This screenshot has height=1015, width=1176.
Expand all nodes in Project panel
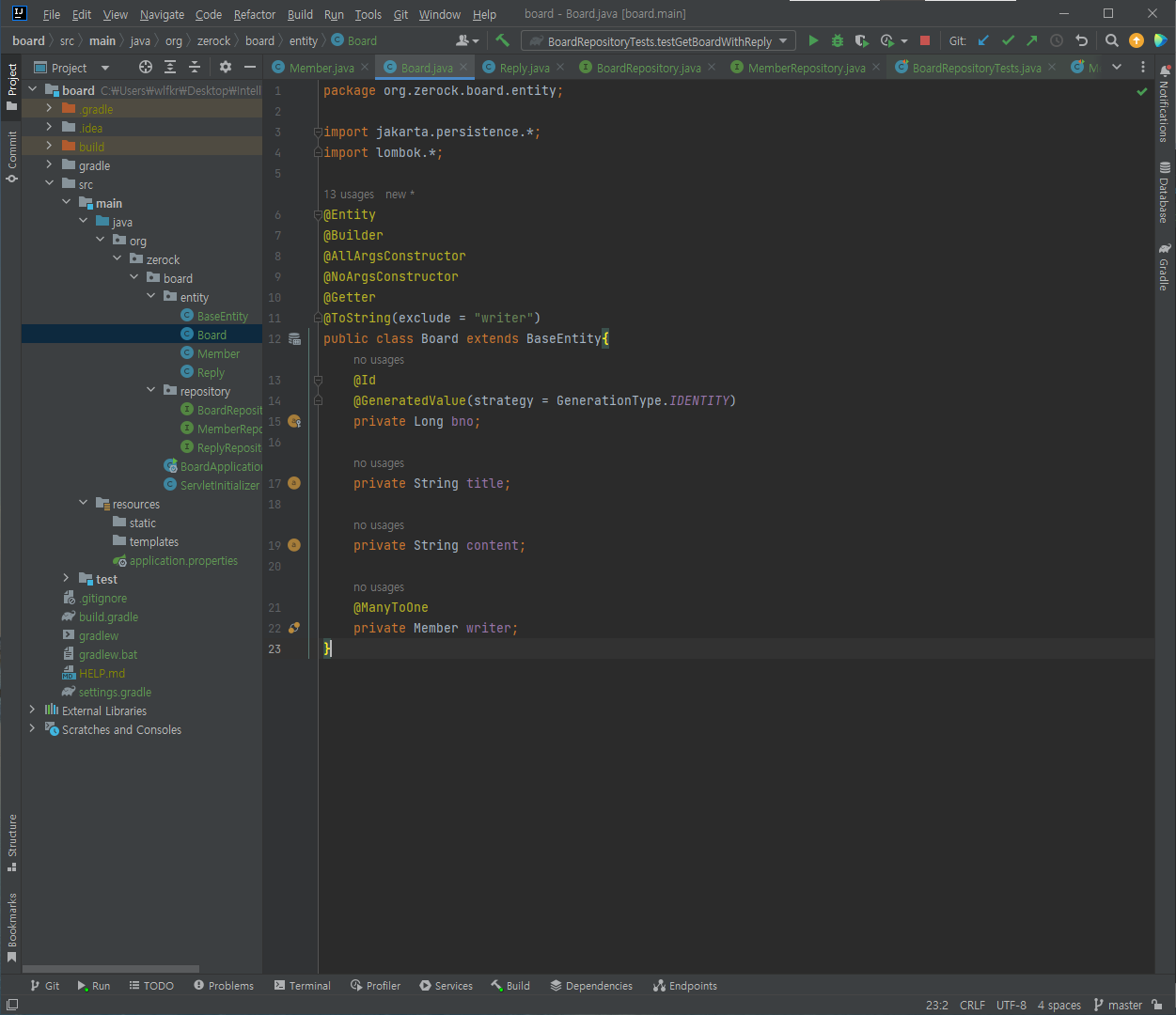tap(170, 67)
